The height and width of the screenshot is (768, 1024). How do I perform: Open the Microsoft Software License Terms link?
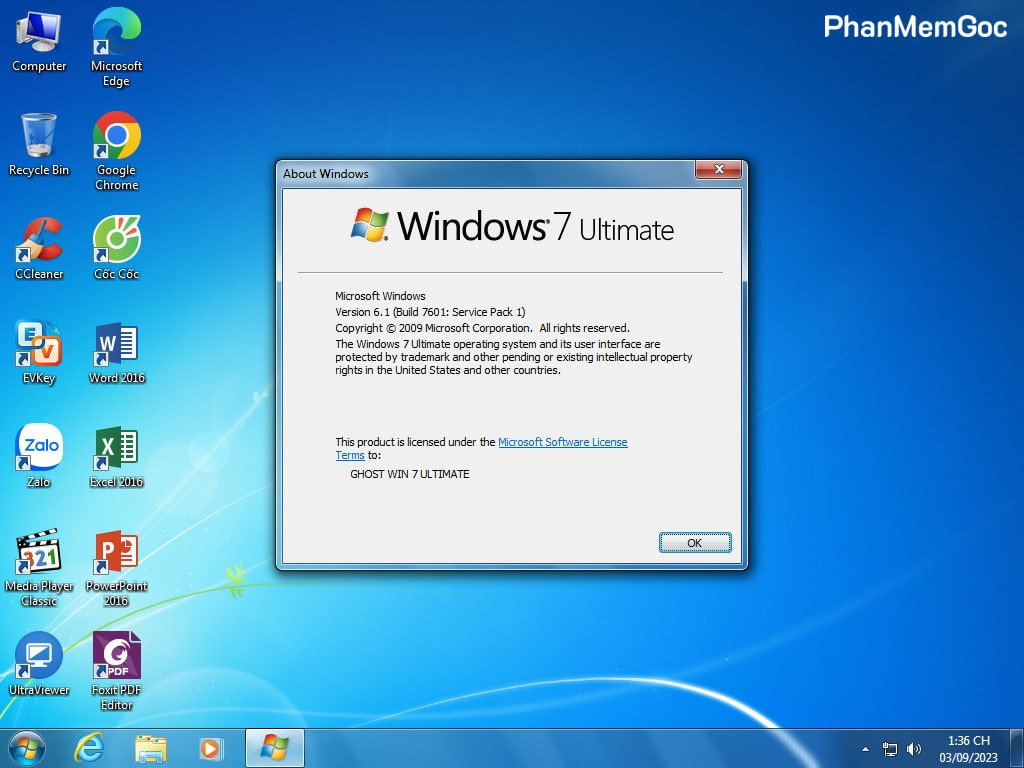point(562,442)
